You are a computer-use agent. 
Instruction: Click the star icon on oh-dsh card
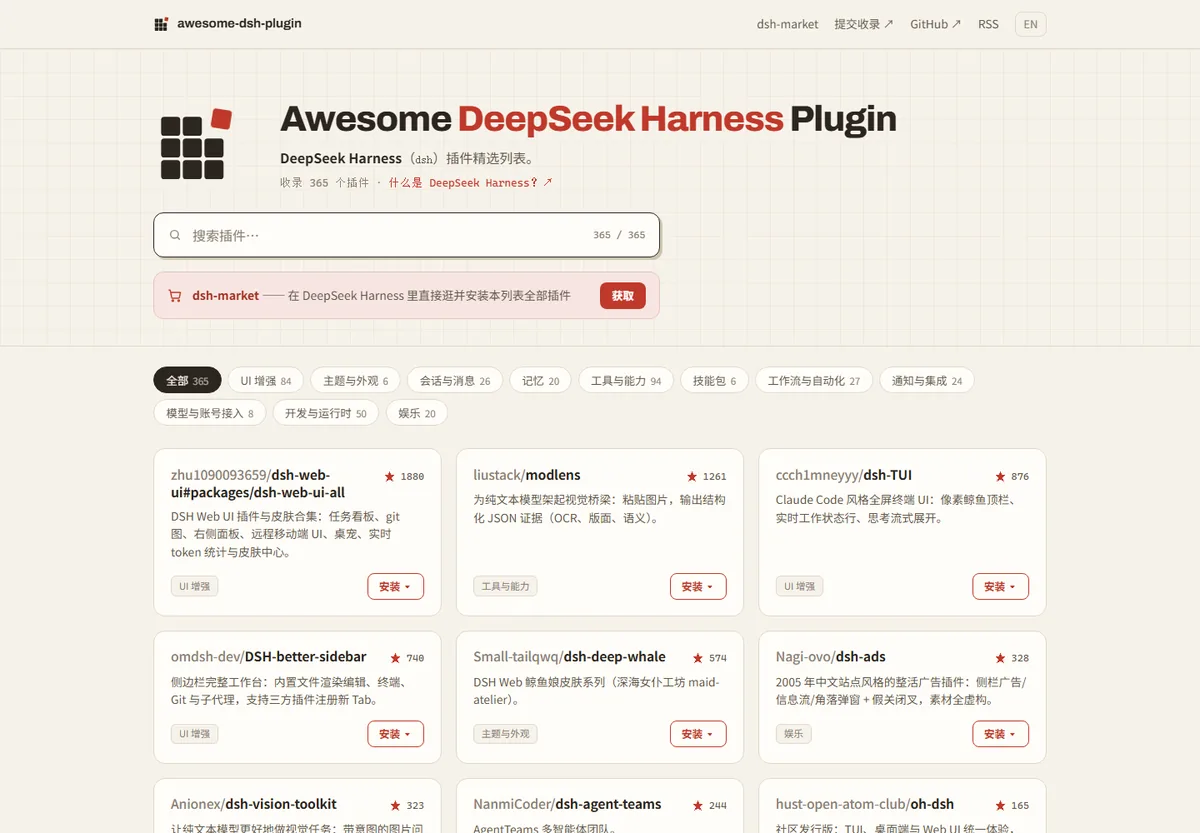1000,805
